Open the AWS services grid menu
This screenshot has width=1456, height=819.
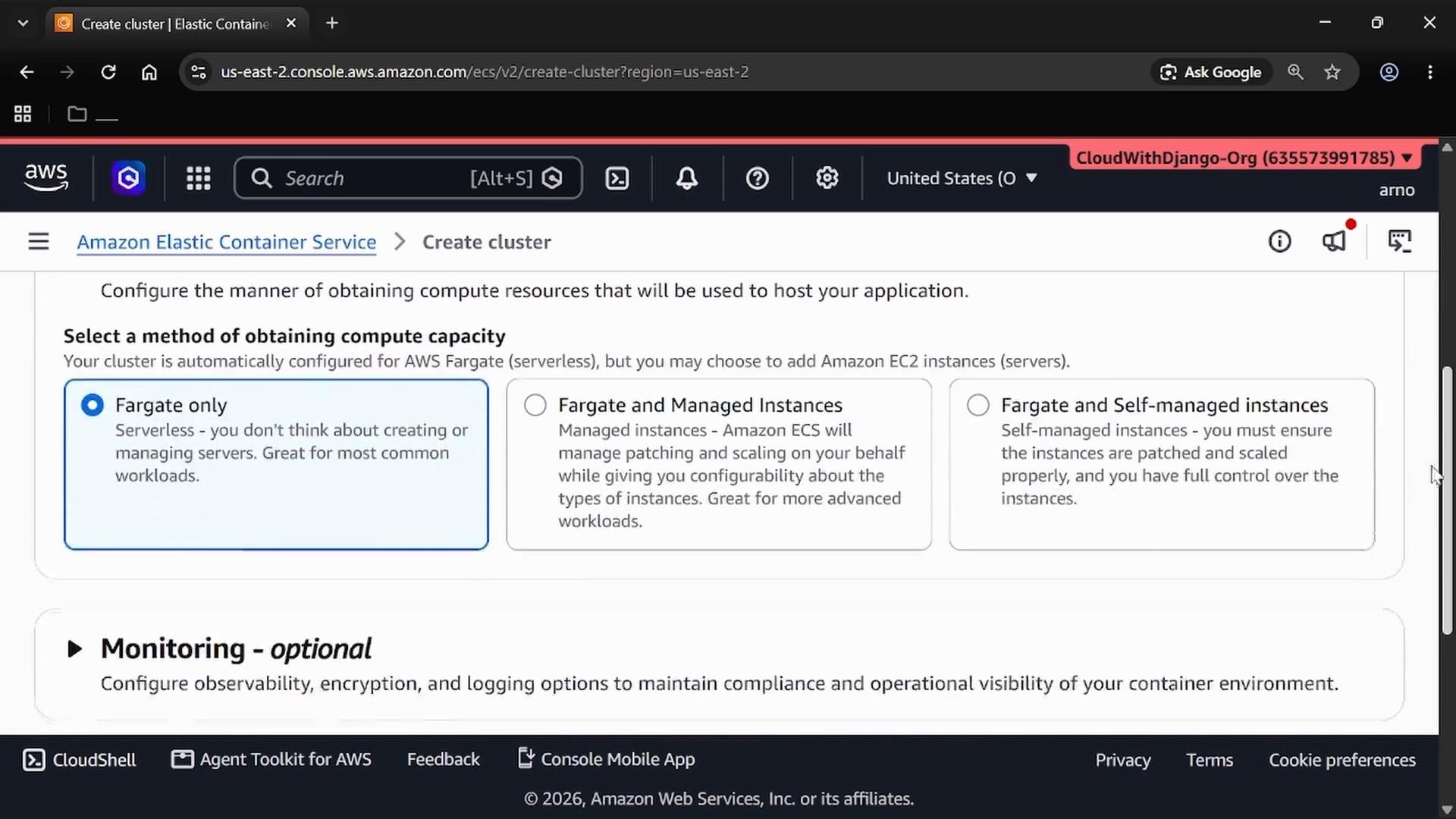coord(199,178)
